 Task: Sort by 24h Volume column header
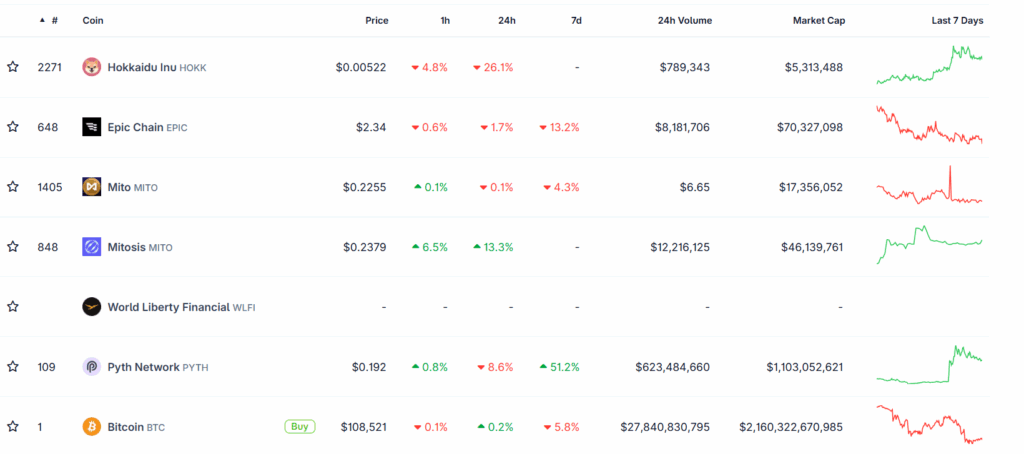tap(684, 20)
